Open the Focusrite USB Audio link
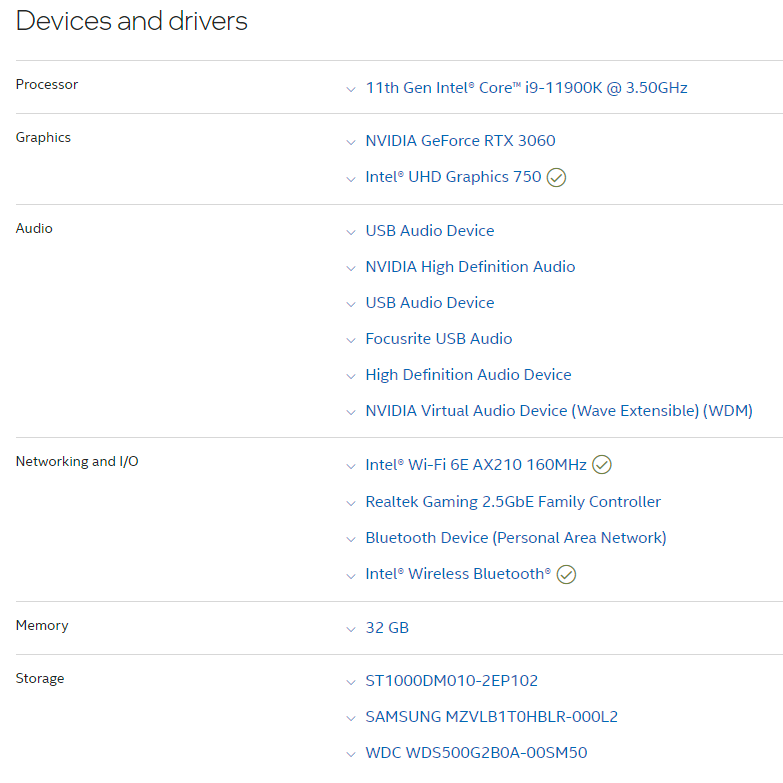This screenshot has width=783, height=783. pos(439,339)
